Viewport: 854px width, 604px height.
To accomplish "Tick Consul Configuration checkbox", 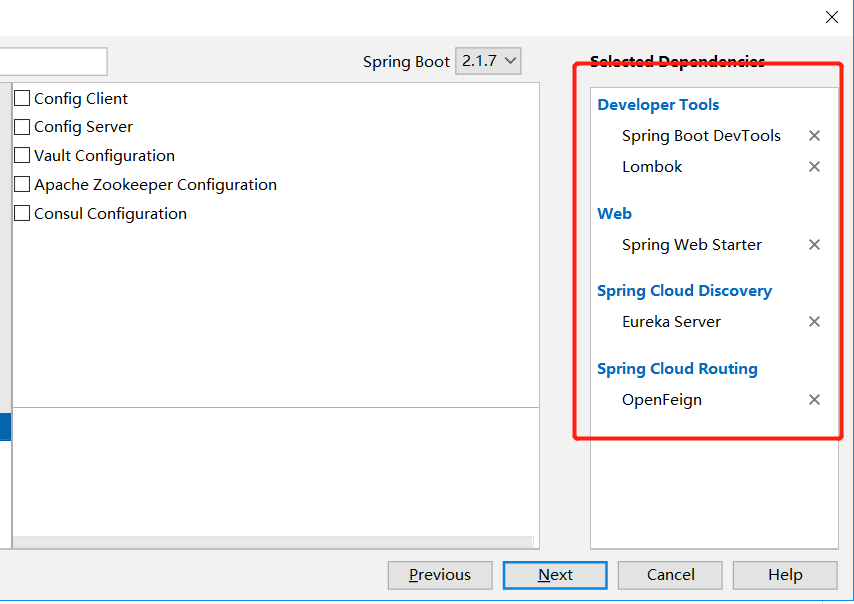I will click(22, 213).
